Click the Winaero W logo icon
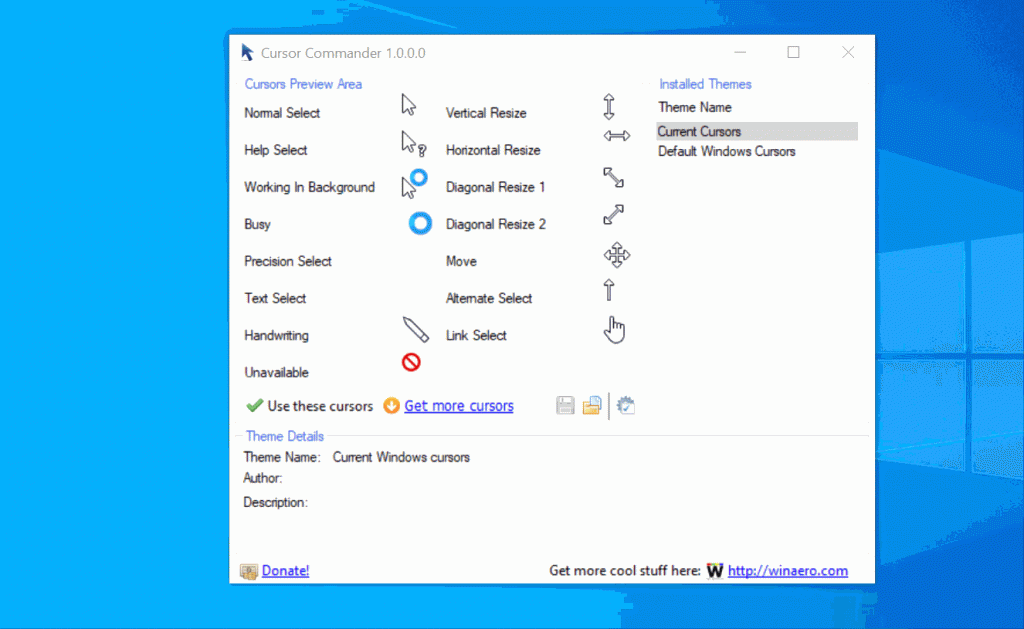Viewport: 1024px width, 629px height. [x=715, y=571]
